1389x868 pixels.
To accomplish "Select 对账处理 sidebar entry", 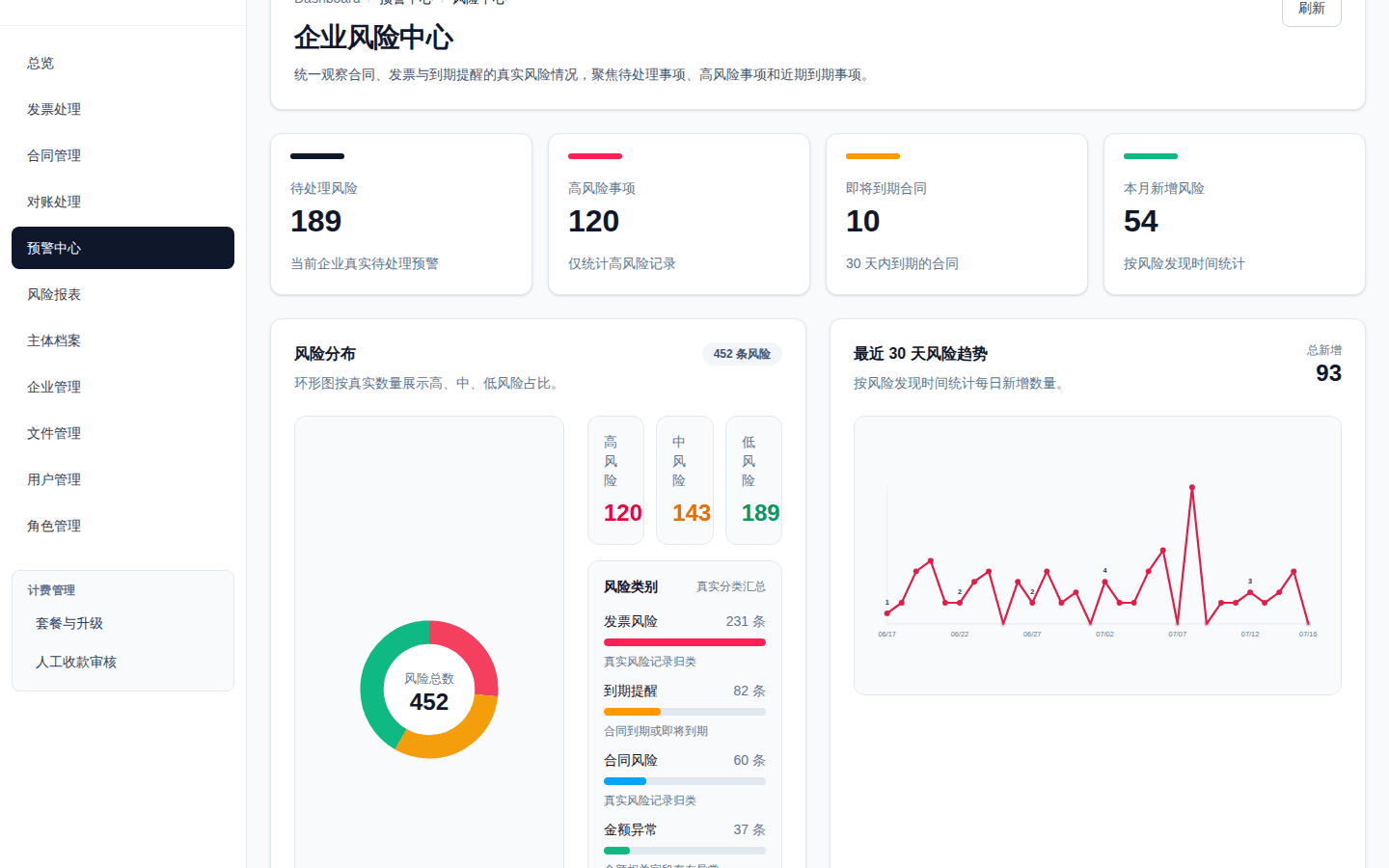I will 123,202.
